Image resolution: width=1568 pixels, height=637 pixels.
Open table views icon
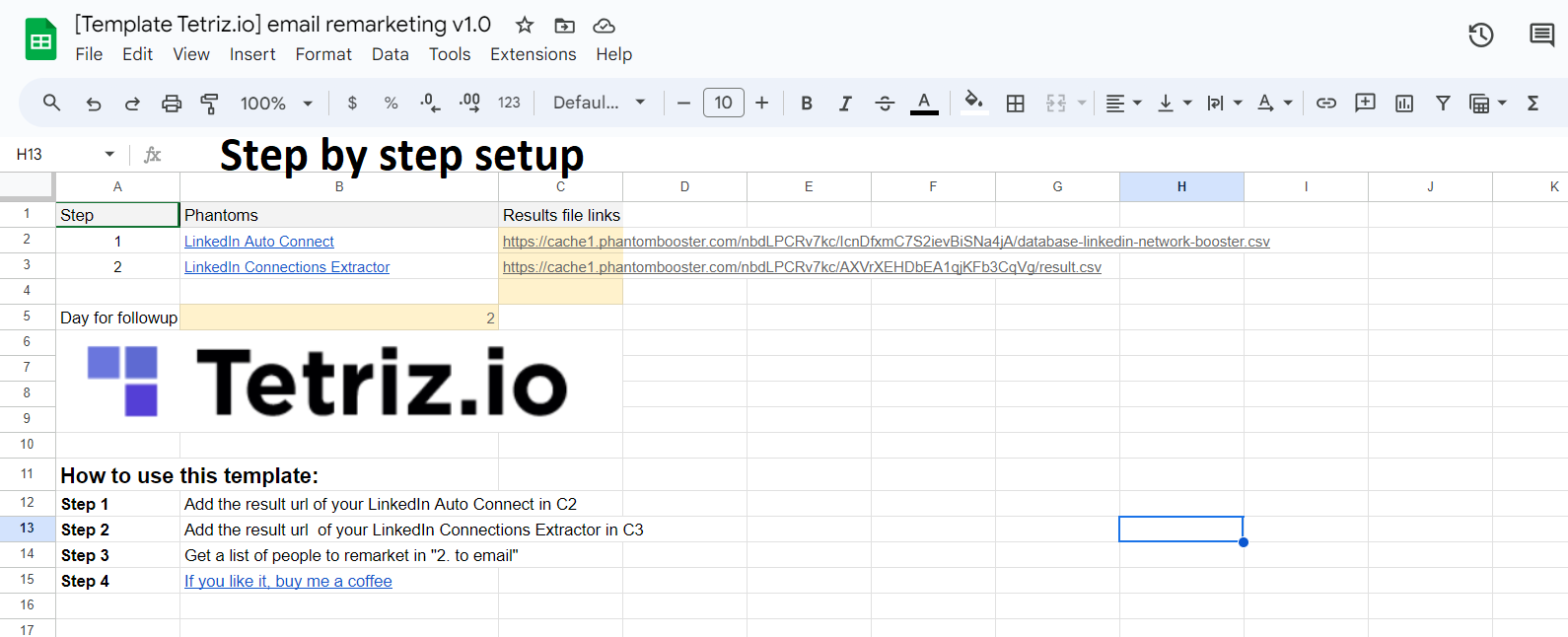1479,103
